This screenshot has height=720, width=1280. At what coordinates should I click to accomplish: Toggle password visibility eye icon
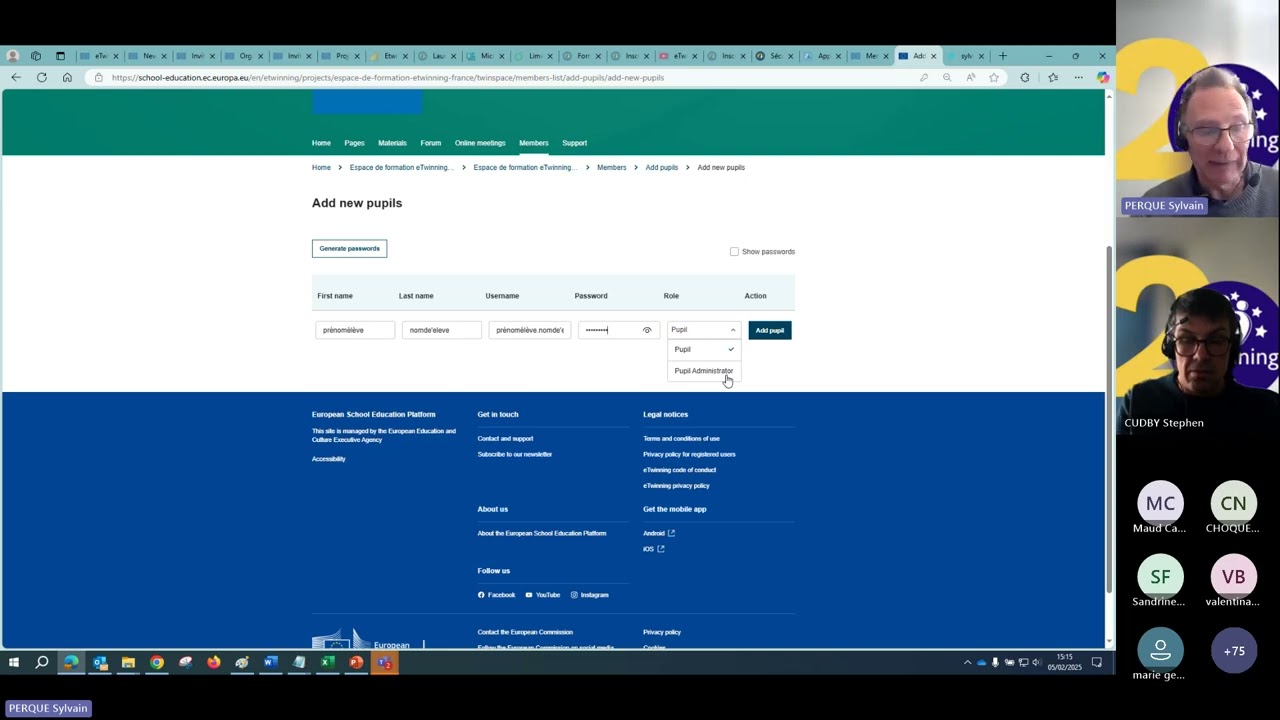[x=647, y=330]
